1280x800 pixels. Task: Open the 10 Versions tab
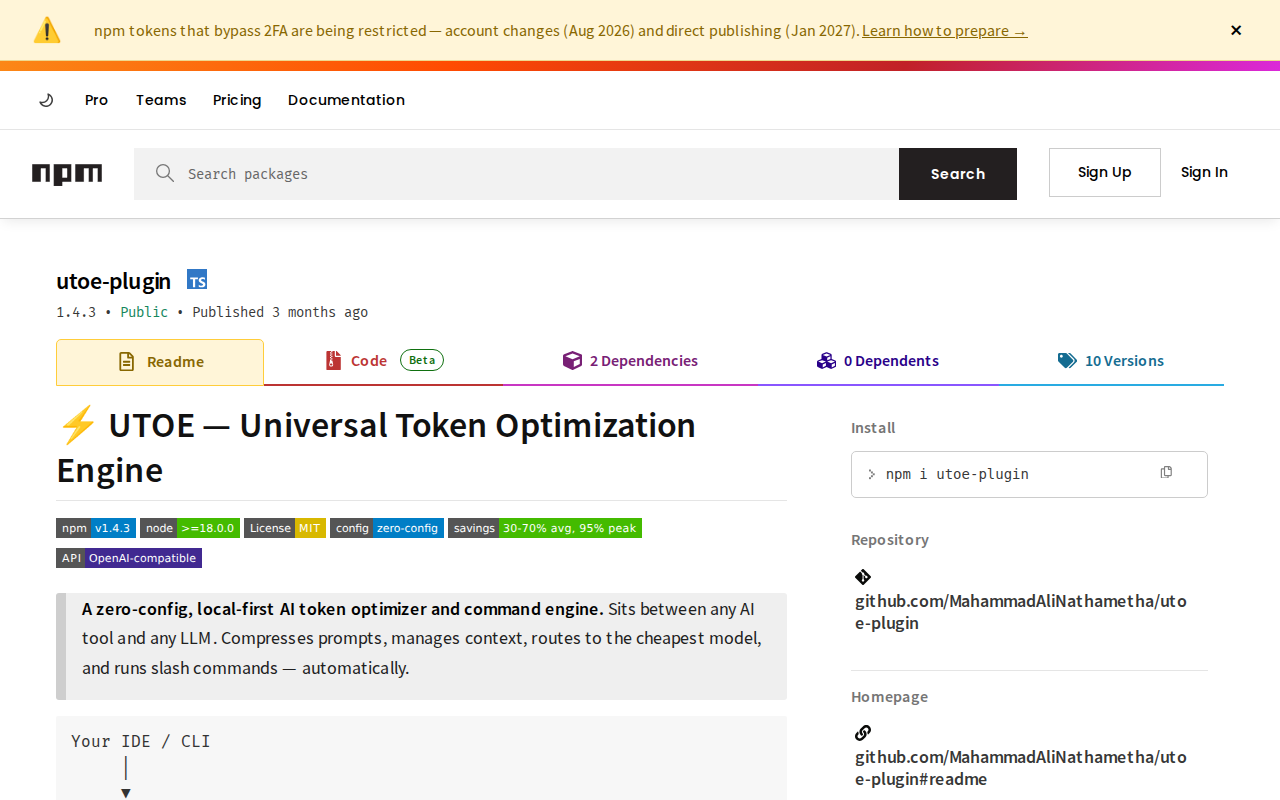(1111, 361)
